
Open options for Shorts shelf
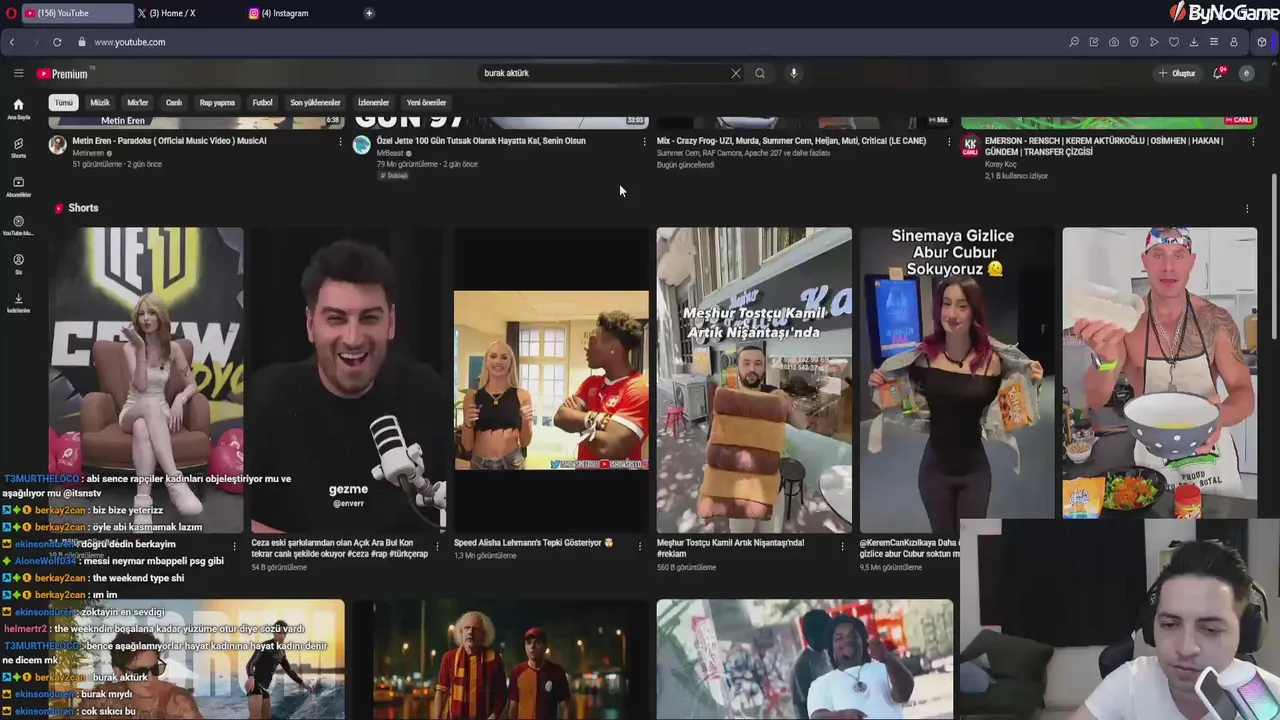1247,209
